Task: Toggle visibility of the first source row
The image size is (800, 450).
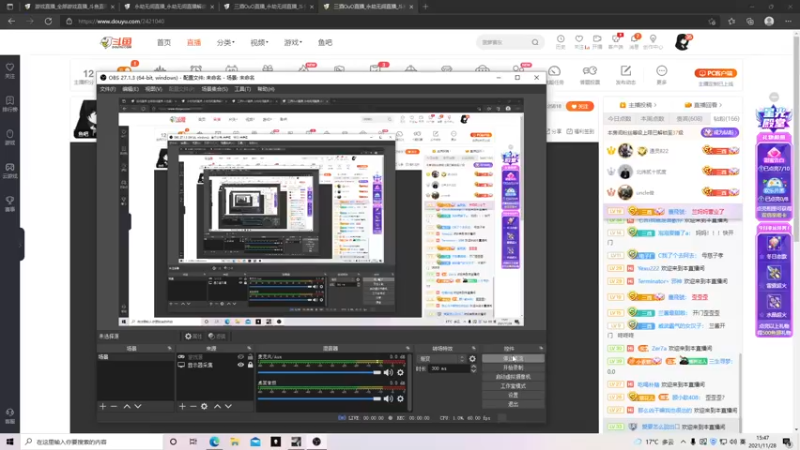Action: click(x=240, y=357)
